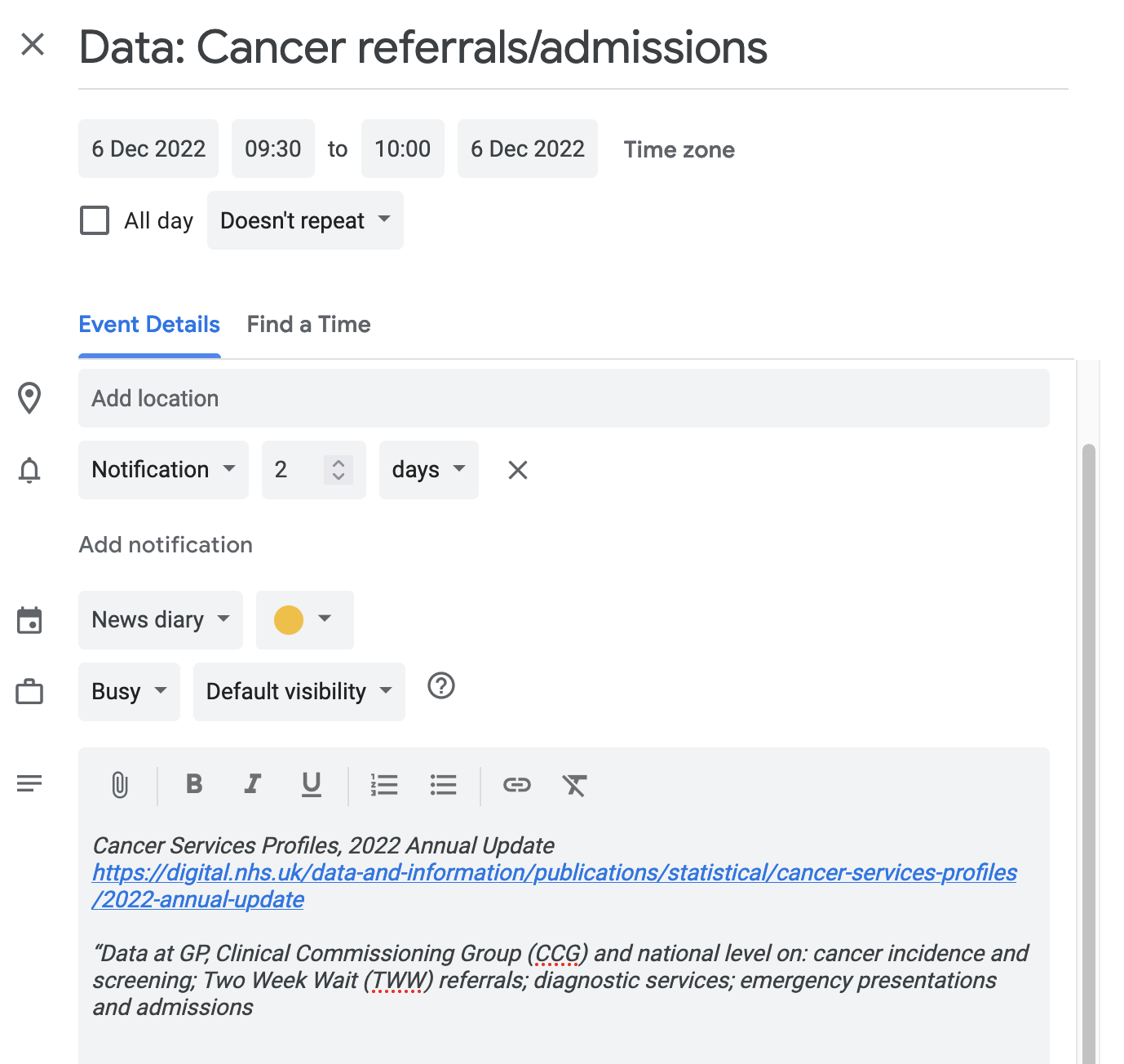Insert a numbered list
Screen dimensions: 1124x1064
pos(384,785)
